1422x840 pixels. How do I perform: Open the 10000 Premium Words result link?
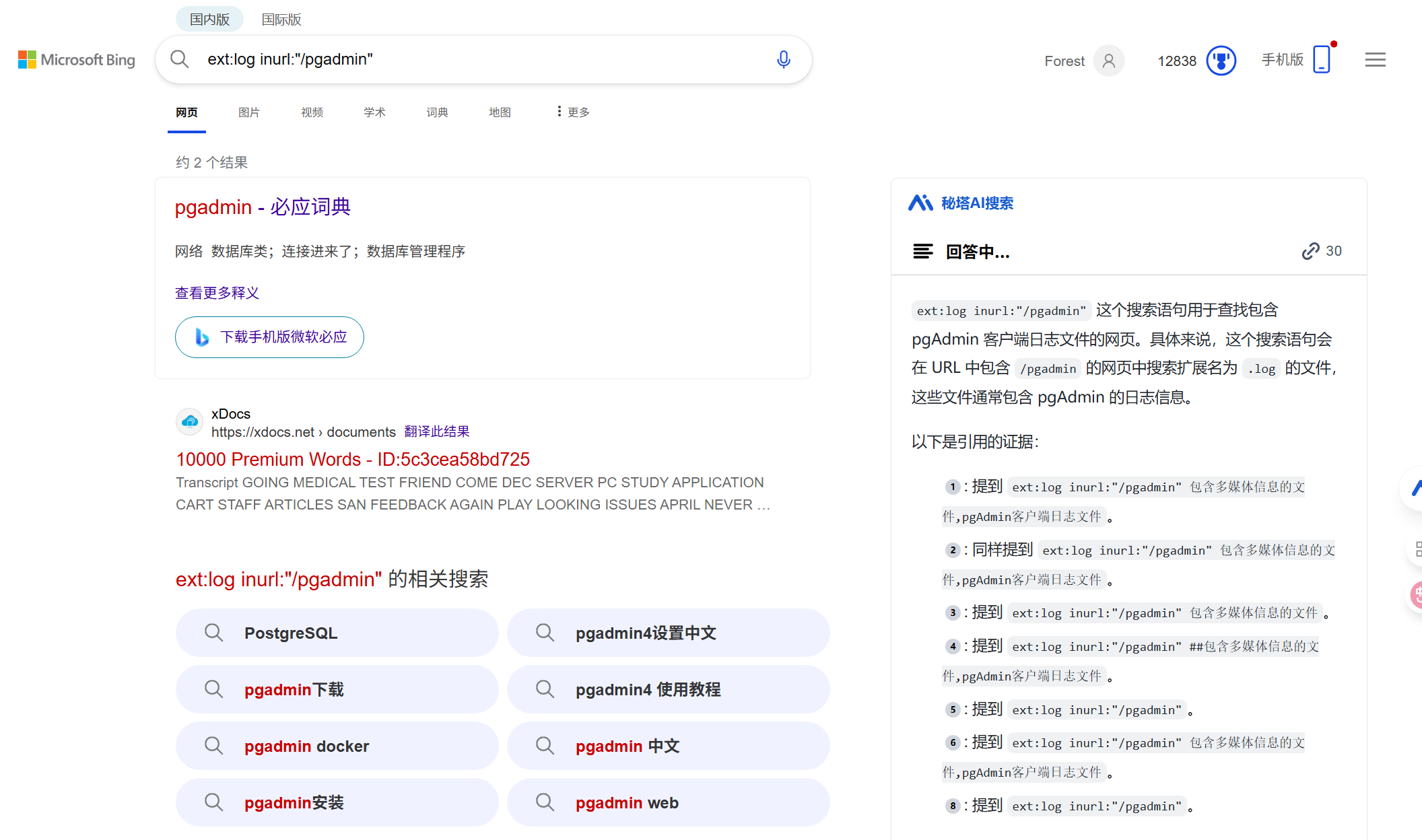(x=353, y=459)
